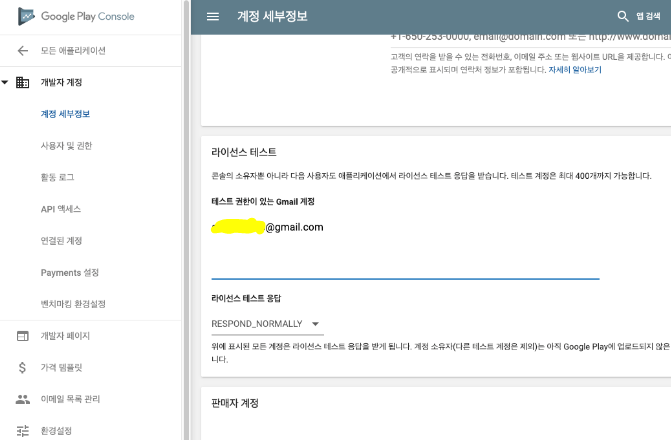Collapse the 개발자 계정 section arrow

pyautogui.click(x=5, y=82)
